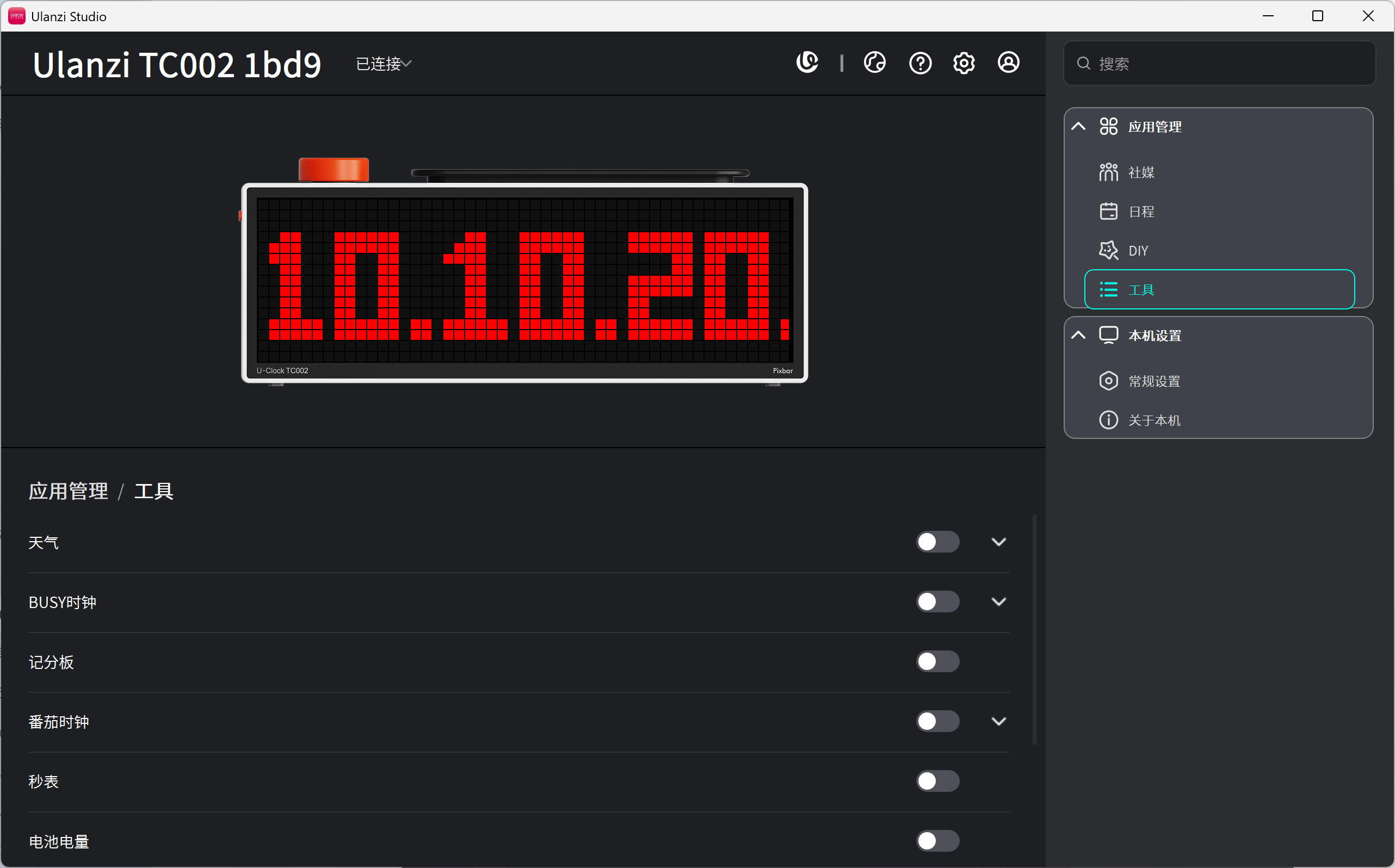
Task: Click the orange button on clock image
Action: pyautogui.click(x=334, y=169)
